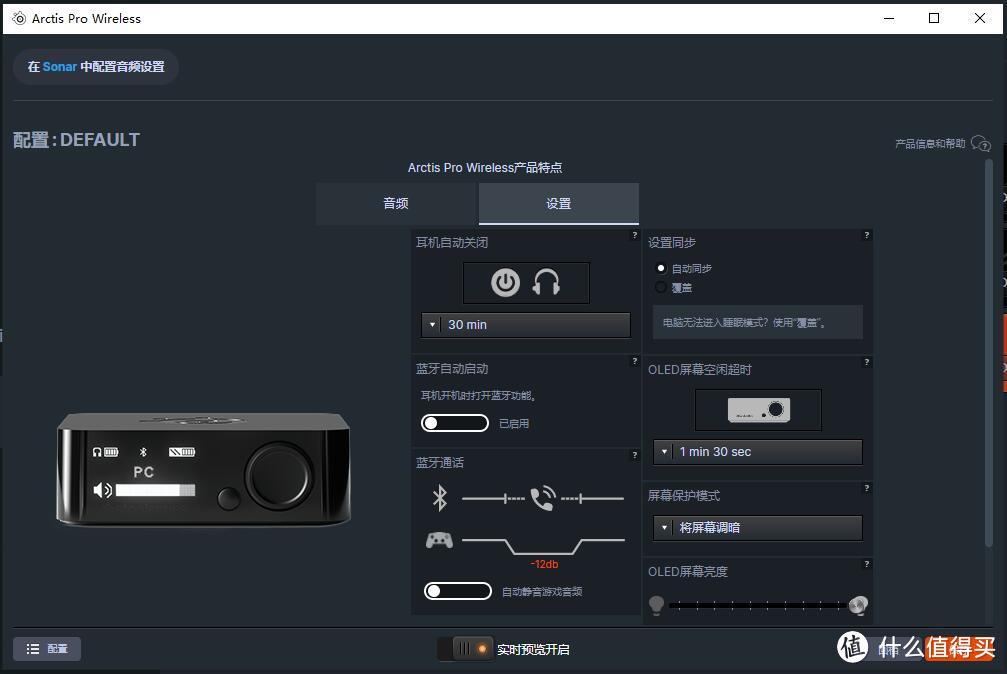
Task: Show help for 蓝牙自动启动 section
Action: click(635, 361)
